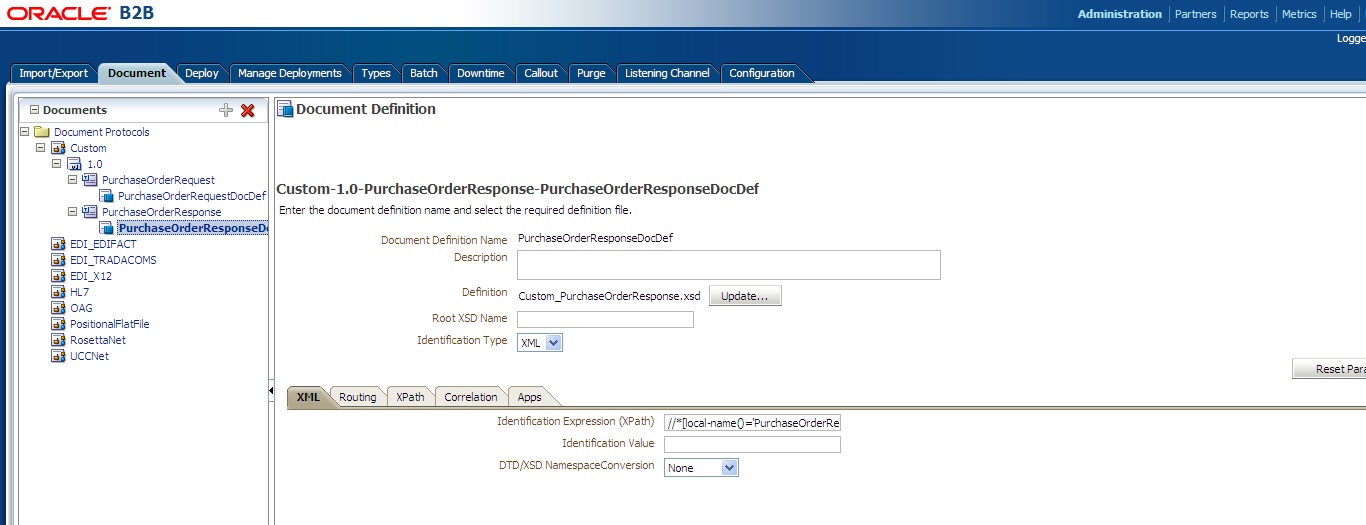Select the Correlation sub-tab
Viewport: 1366px width, 525px height.
coord(471,397)
